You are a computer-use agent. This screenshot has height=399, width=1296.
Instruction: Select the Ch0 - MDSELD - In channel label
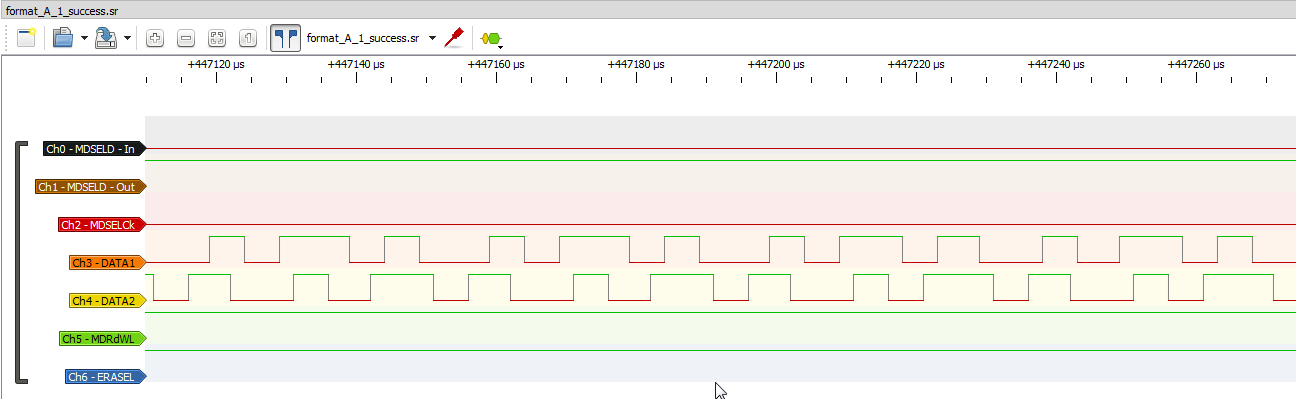[x=95, y=149]
